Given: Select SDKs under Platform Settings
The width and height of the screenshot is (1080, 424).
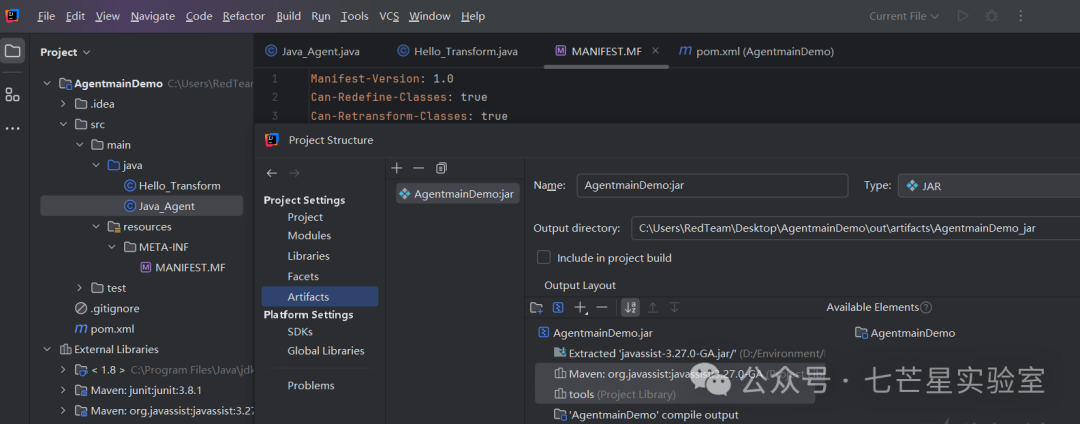Looking at the screenshot, I should [x=300, y=331].
